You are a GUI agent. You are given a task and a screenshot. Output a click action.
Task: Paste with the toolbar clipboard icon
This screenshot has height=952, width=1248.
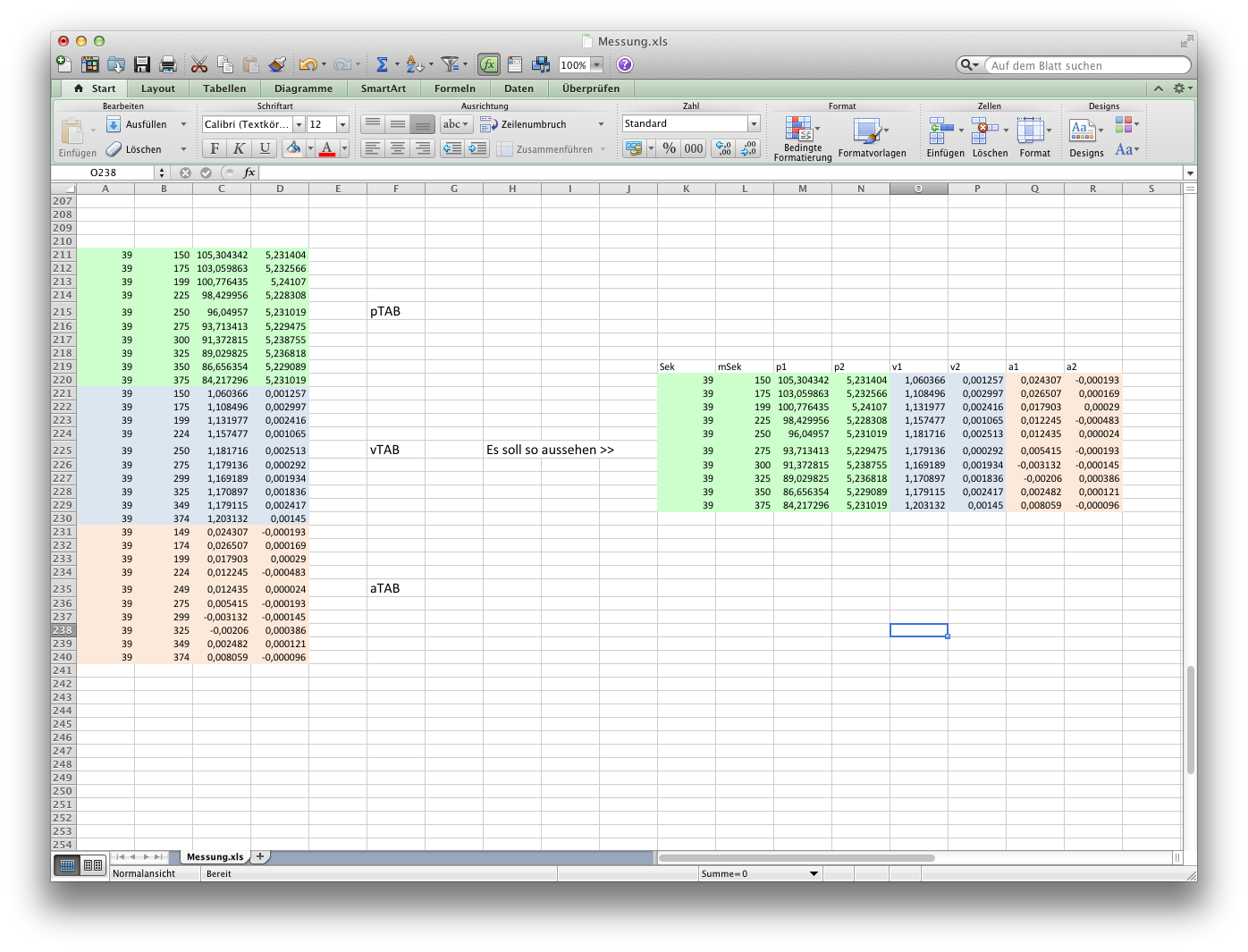(251, 64)
